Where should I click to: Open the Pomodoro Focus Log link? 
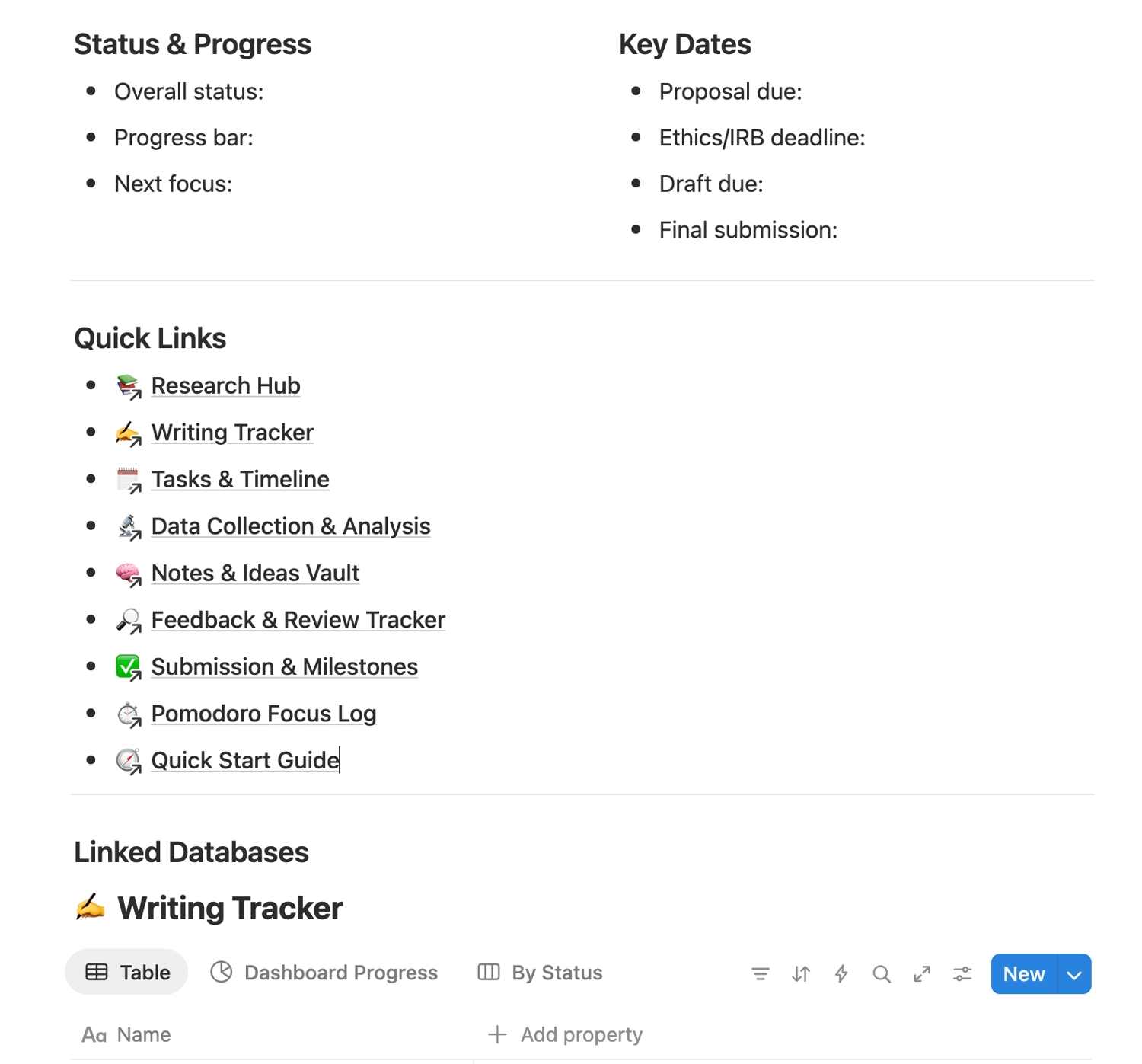coord(263,714)
